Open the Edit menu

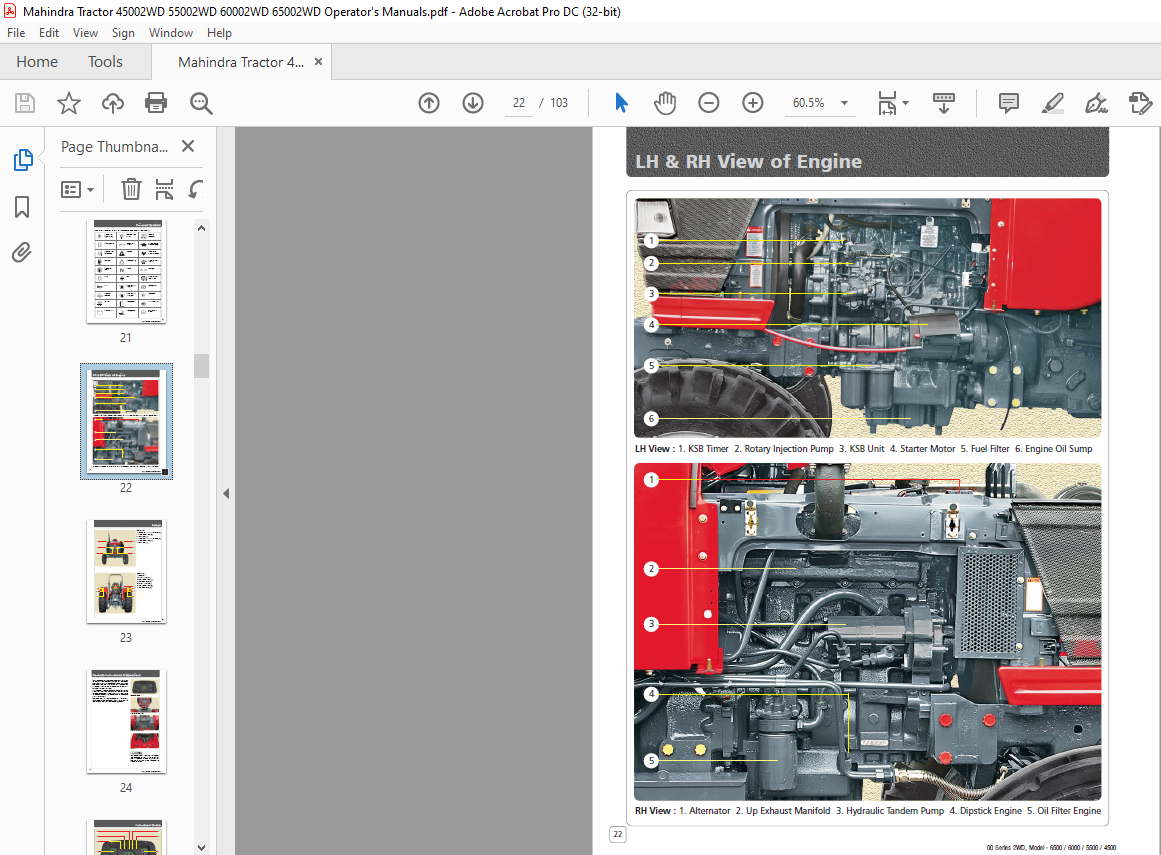49,33
